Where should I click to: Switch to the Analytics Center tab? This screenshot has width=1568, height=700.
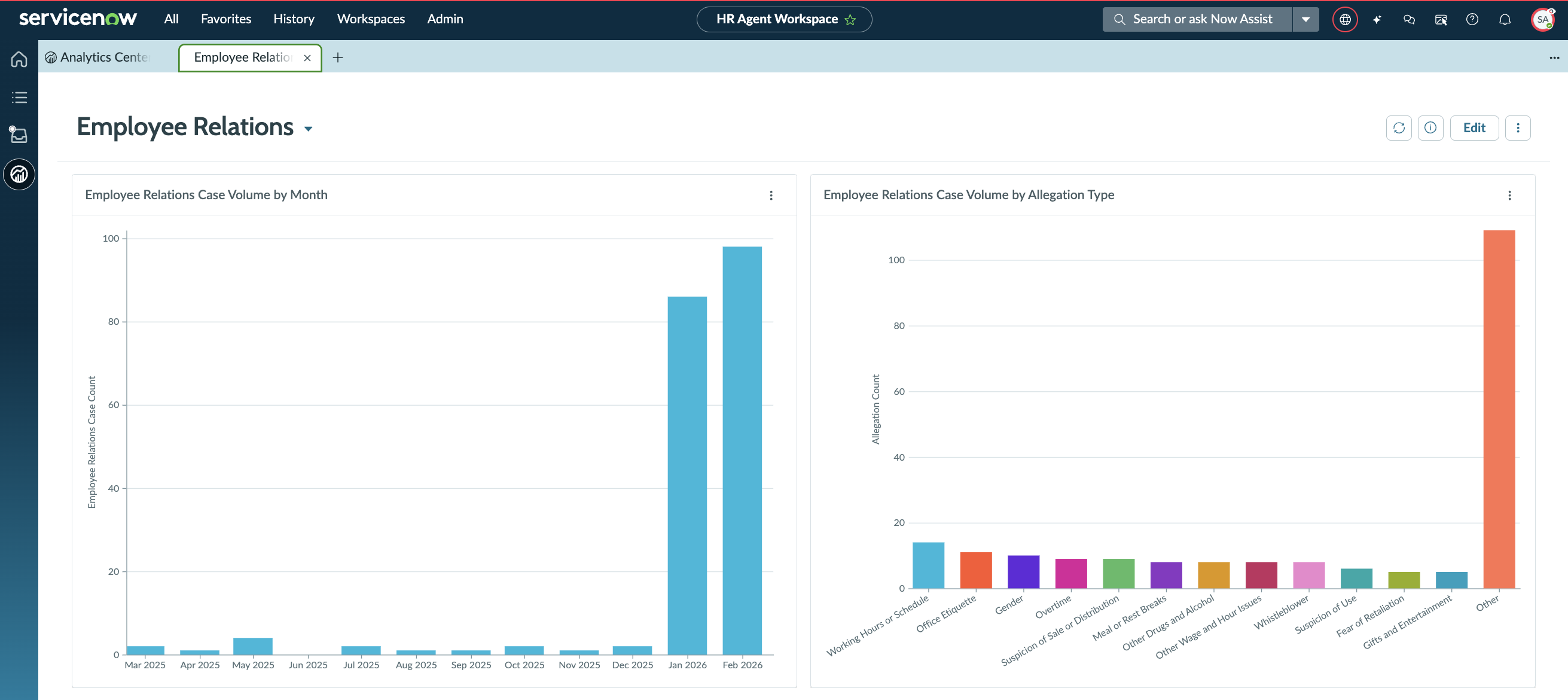tap(97, 57)
